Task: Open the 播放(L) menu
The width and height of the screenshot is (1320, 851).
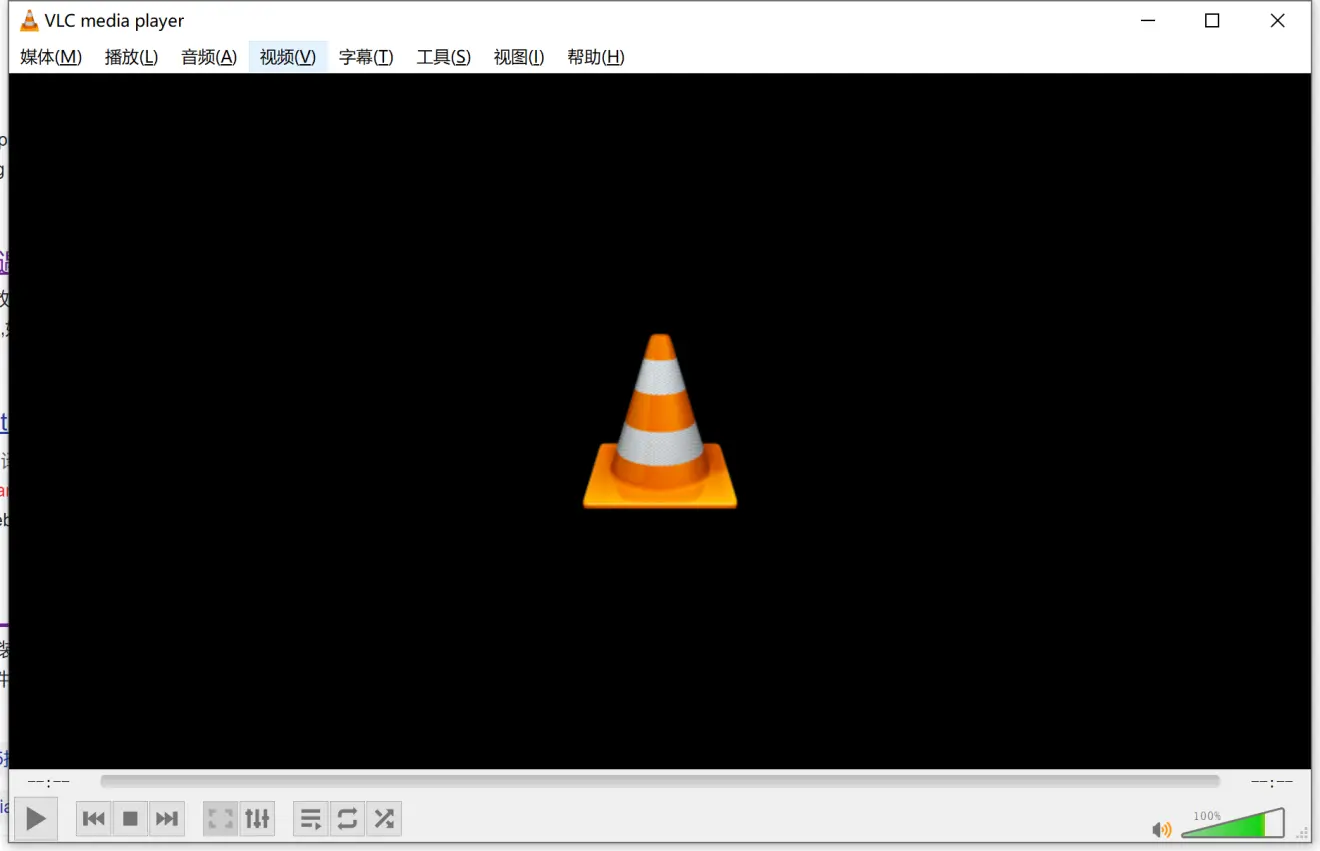Action: (x=131, y=57)
